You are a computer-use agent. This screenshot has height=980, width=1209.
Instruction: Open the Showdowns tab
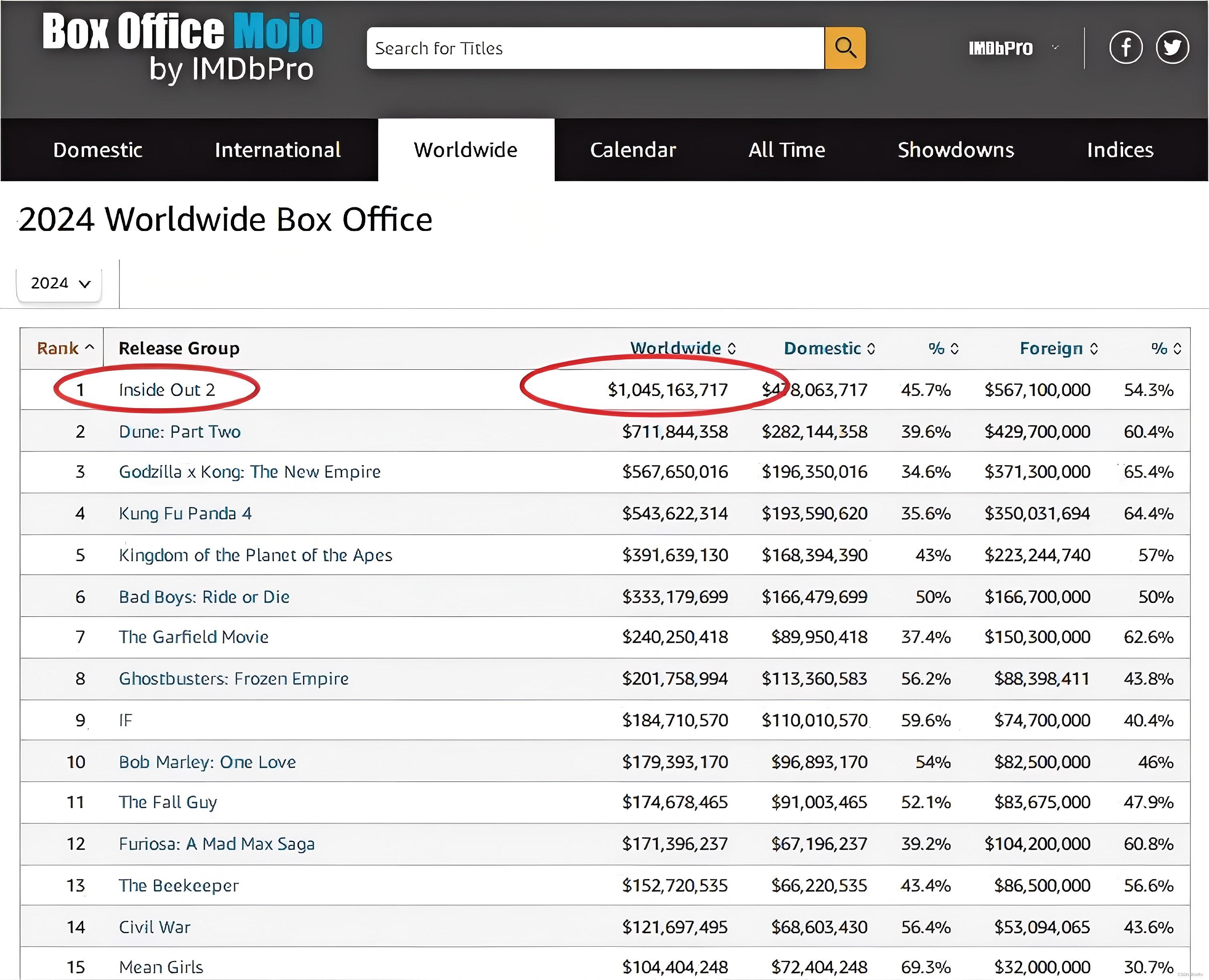pyautogui.click(x=955, y=150)
